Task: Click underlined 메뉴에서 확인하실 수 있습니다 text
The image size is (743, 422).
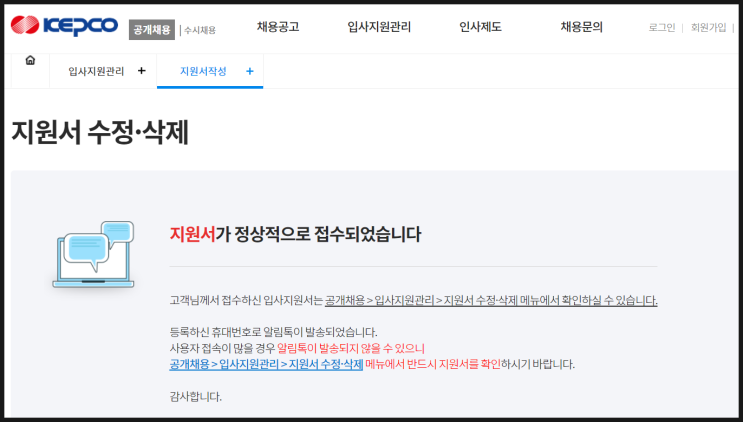Action: (x=589, y=300)
